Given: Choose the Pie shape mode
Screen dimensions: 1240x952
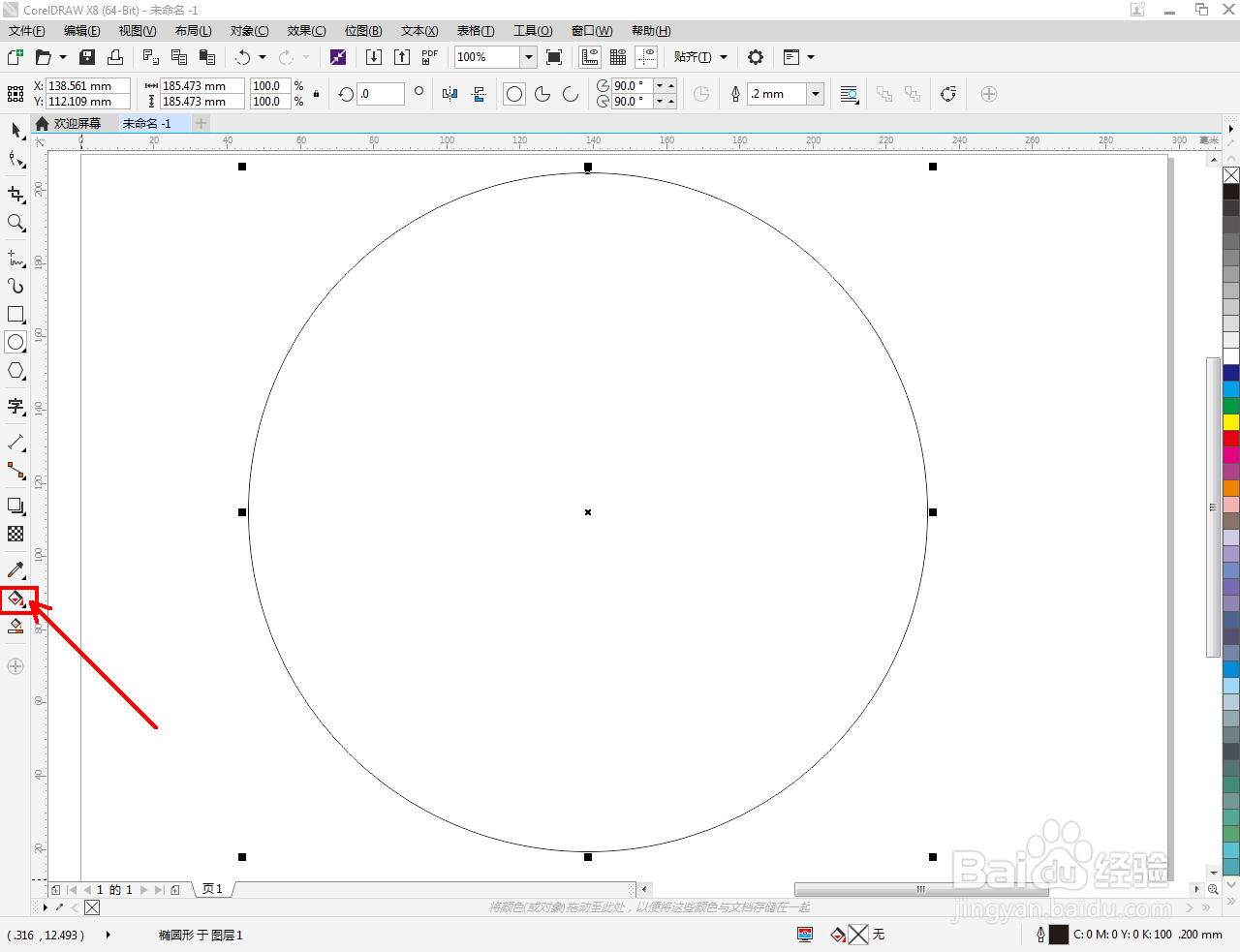Looking at the screenshot, I should 542,94.
